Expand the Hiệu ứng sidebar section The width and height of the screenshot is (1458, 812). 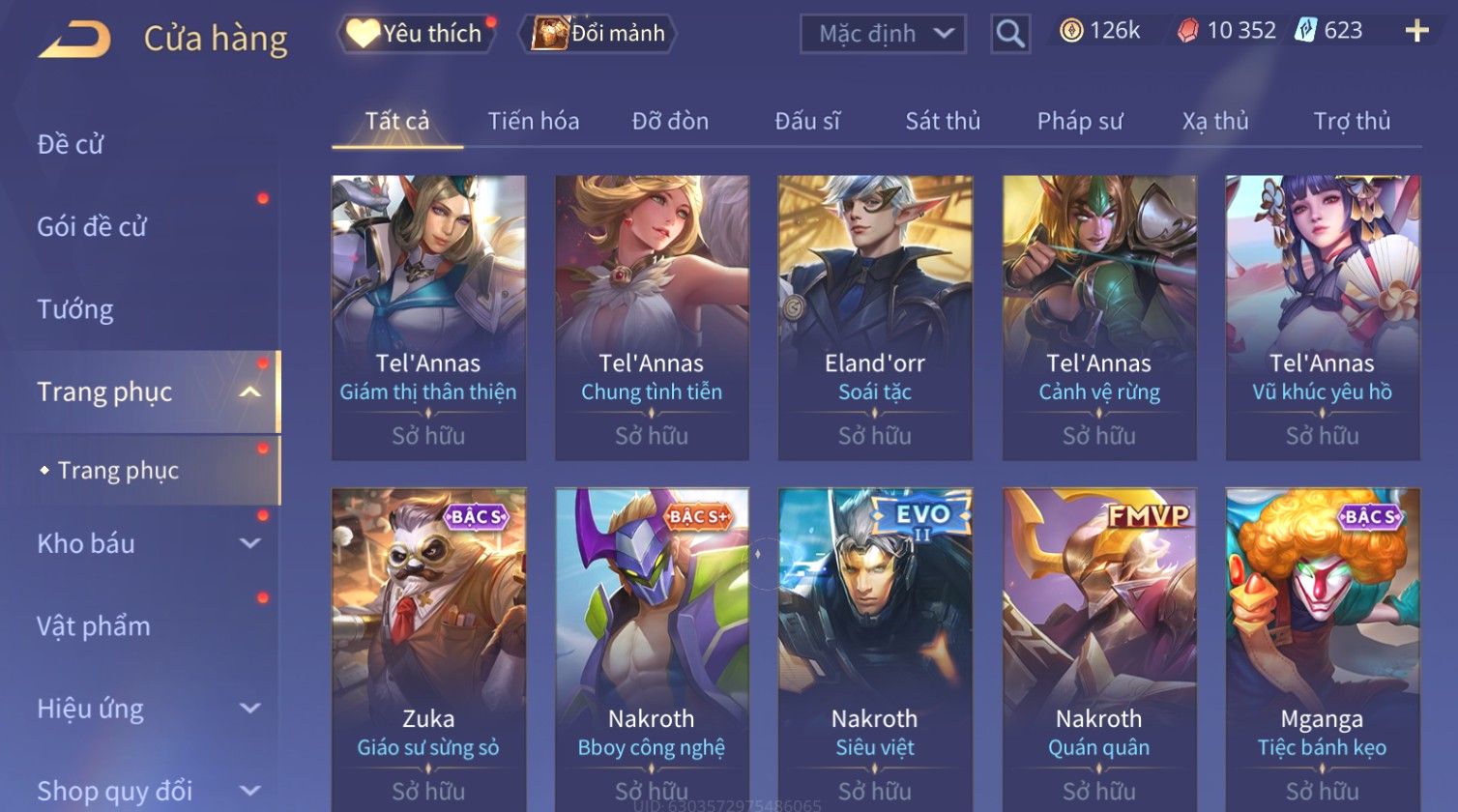250,709
